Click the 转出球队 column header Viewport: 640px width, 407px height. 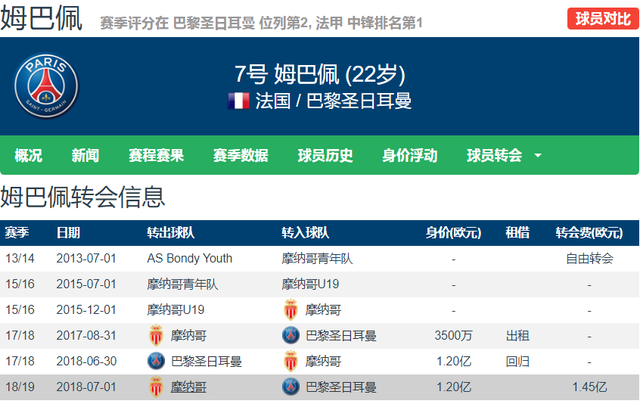(171, 233)
